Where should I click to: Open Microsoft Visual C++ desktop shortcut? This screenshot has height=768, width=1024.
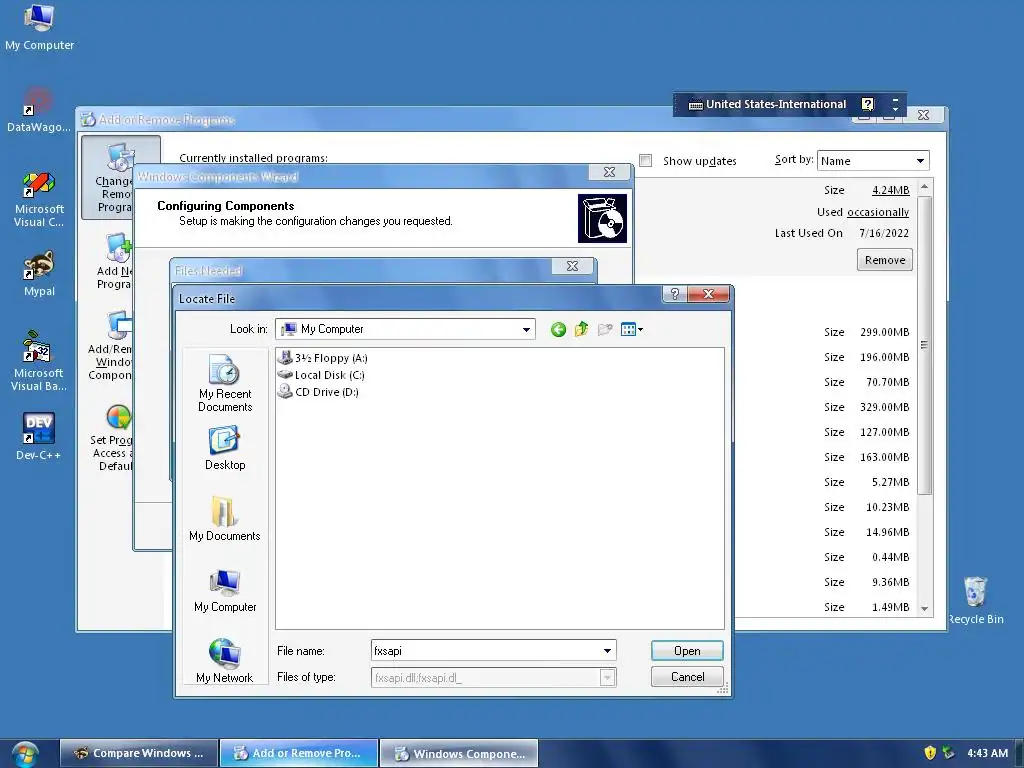pos(39,199)
